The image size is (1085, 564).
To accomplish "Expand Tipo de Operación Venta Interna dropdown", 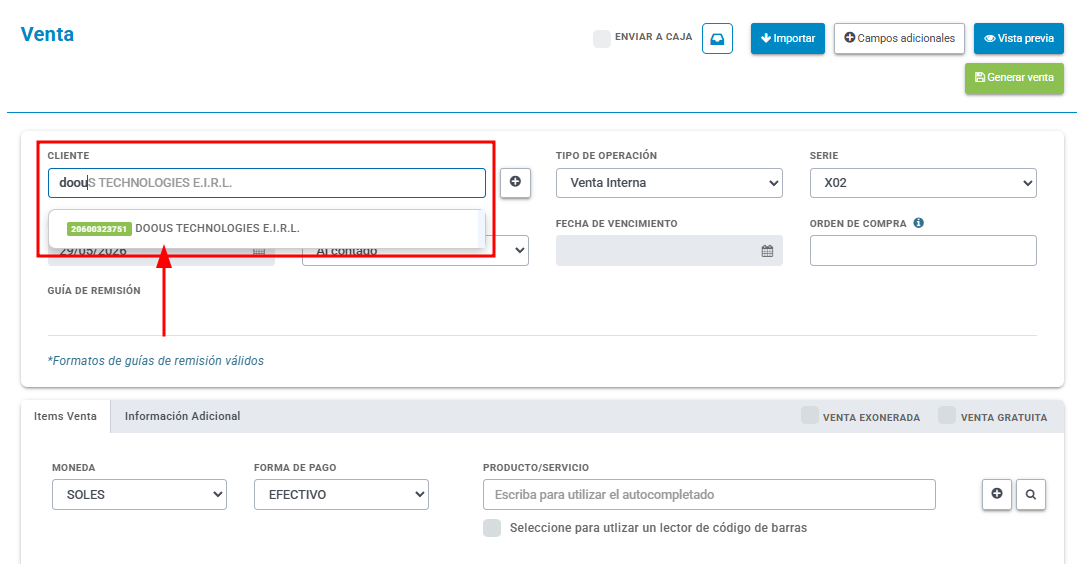I will [669, 183].
